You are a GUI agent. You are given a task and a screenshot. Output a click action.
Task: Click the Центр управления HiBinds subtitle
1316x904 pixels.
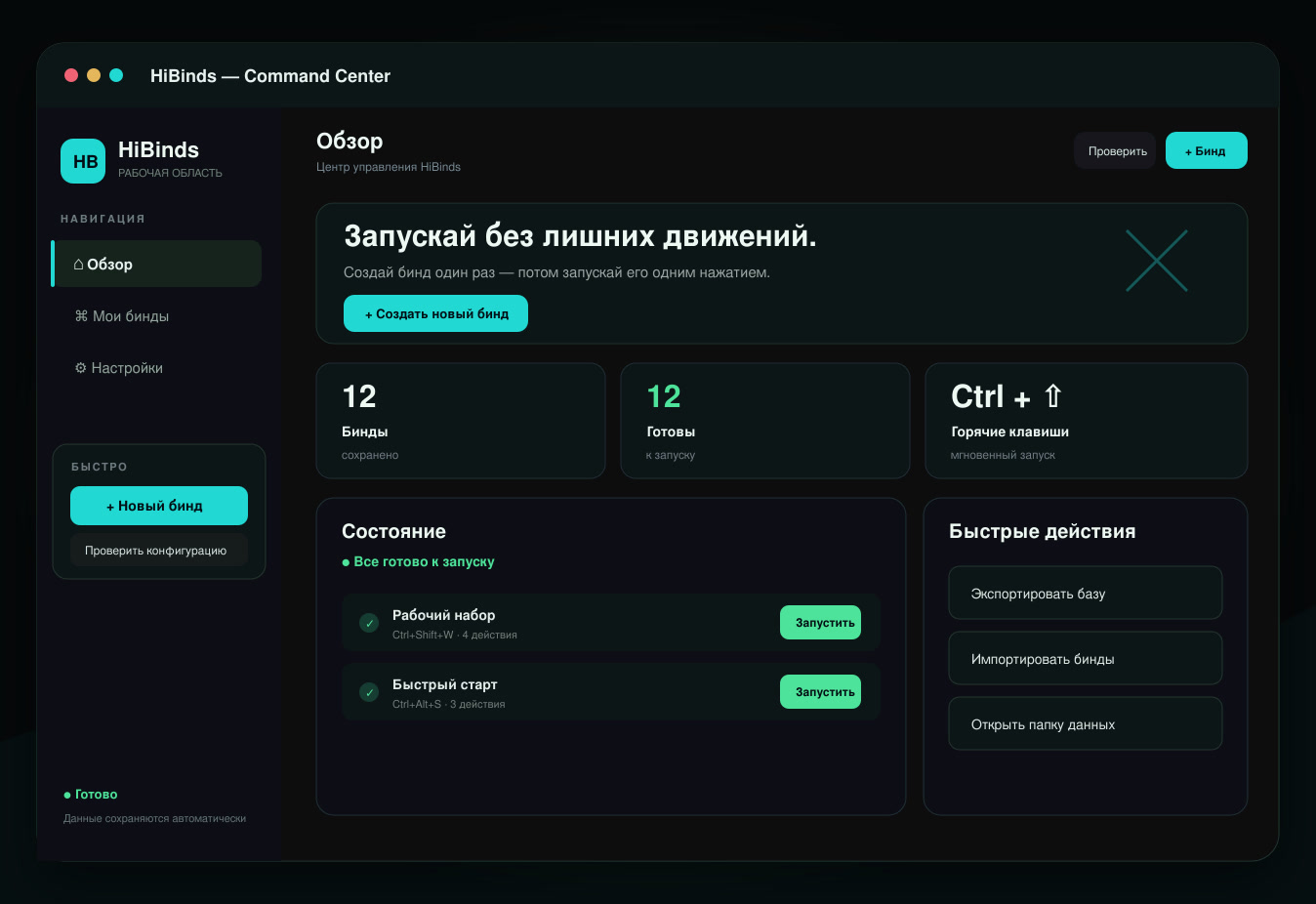coord(389,167)
